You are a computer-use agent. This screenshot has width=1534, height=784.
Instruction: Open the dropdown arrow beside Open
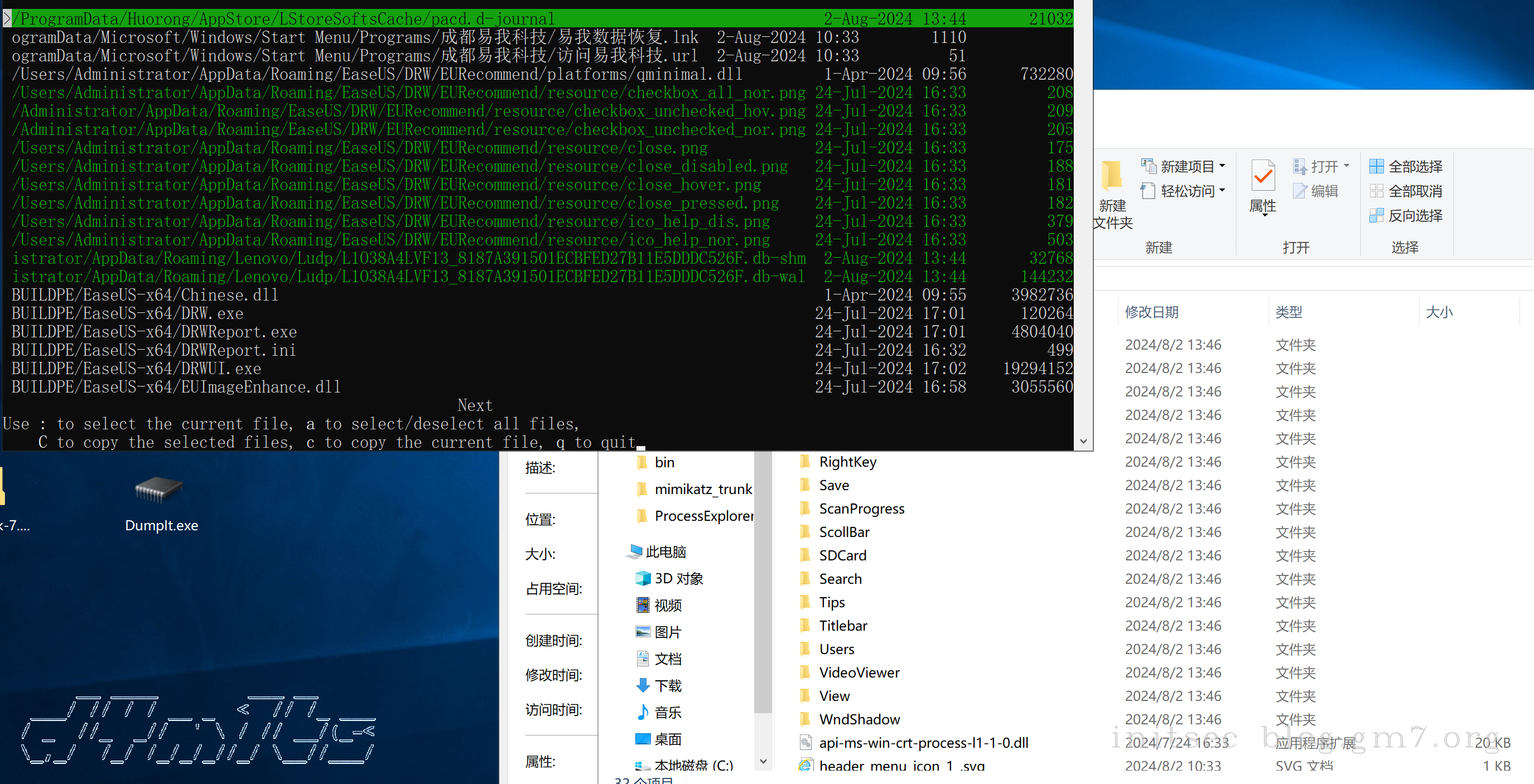click(x=1346, y=166)
